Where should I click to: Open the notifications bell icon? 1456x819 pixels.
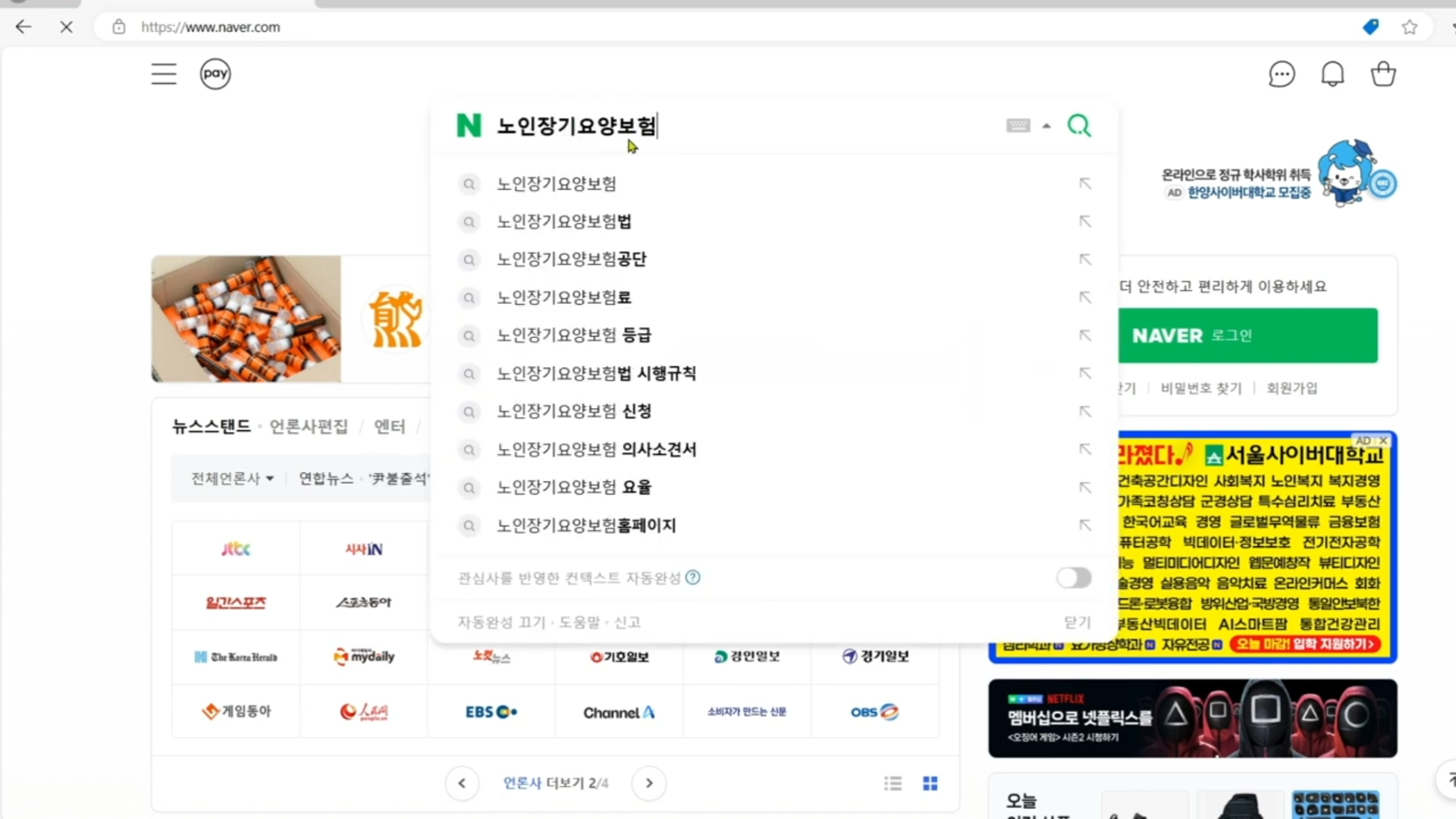(1332, 74)
